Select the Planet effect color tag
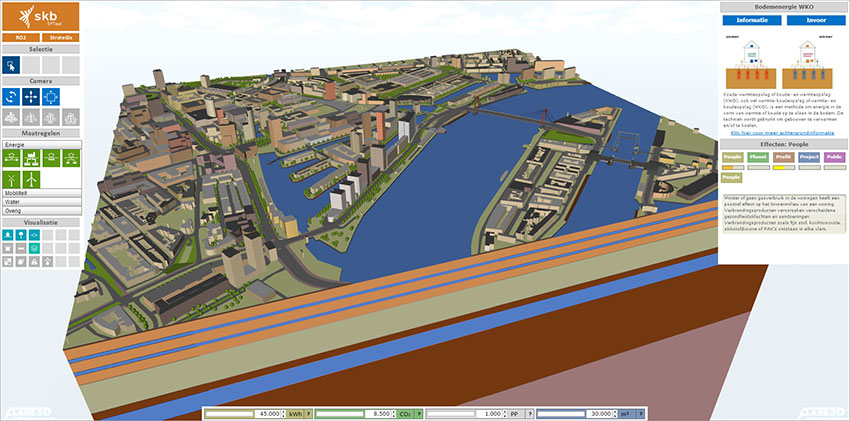This screenshot has width=850, height=421. click(759, 157)
